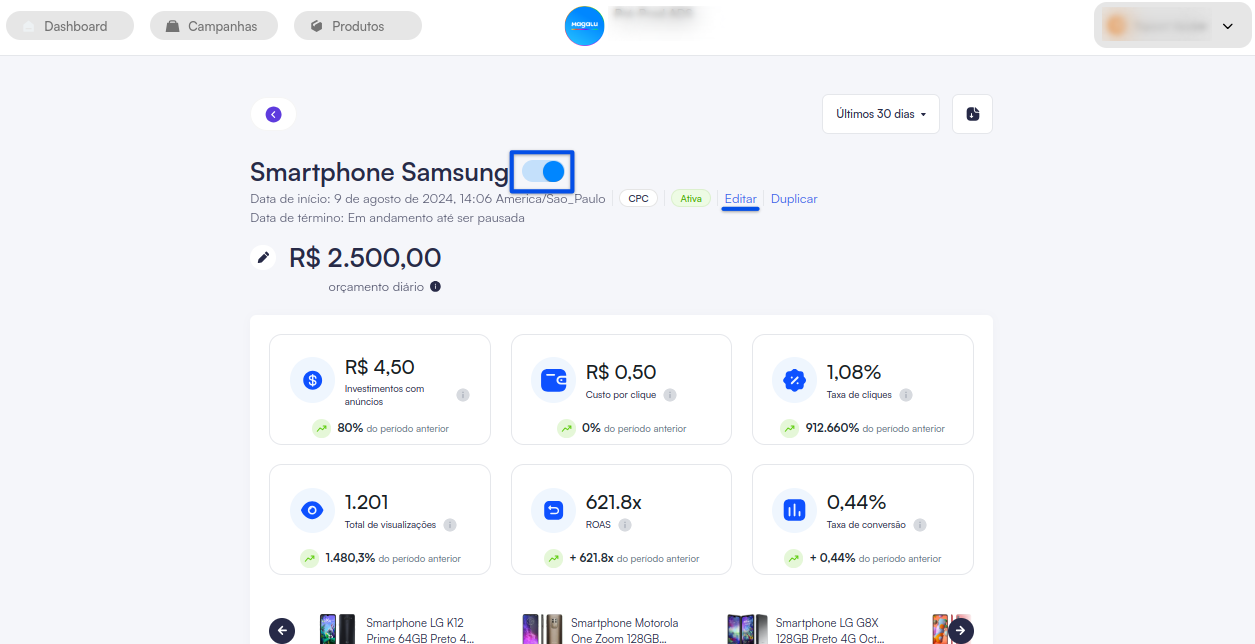Switch to the Produtos tab
1255x644 pixels.
[x=358, y=26]
